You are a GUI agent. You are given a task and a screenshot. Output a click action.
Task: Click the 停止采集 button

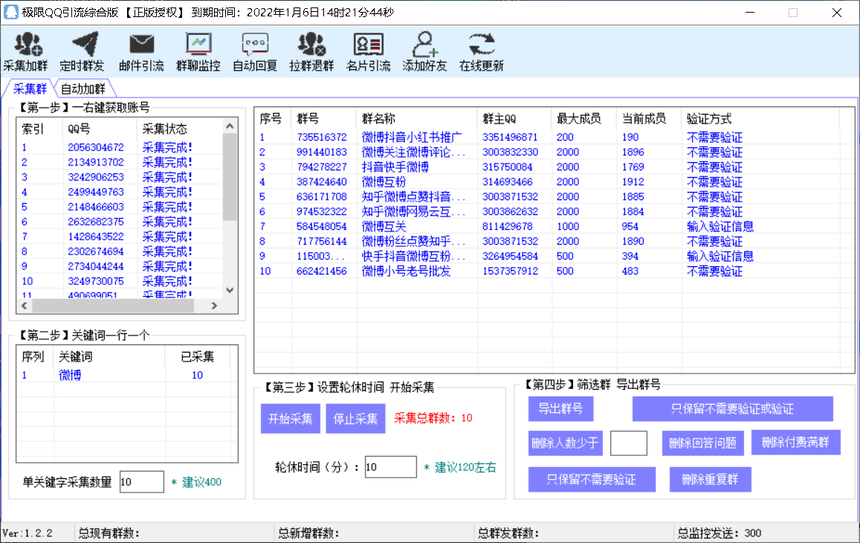355,418
